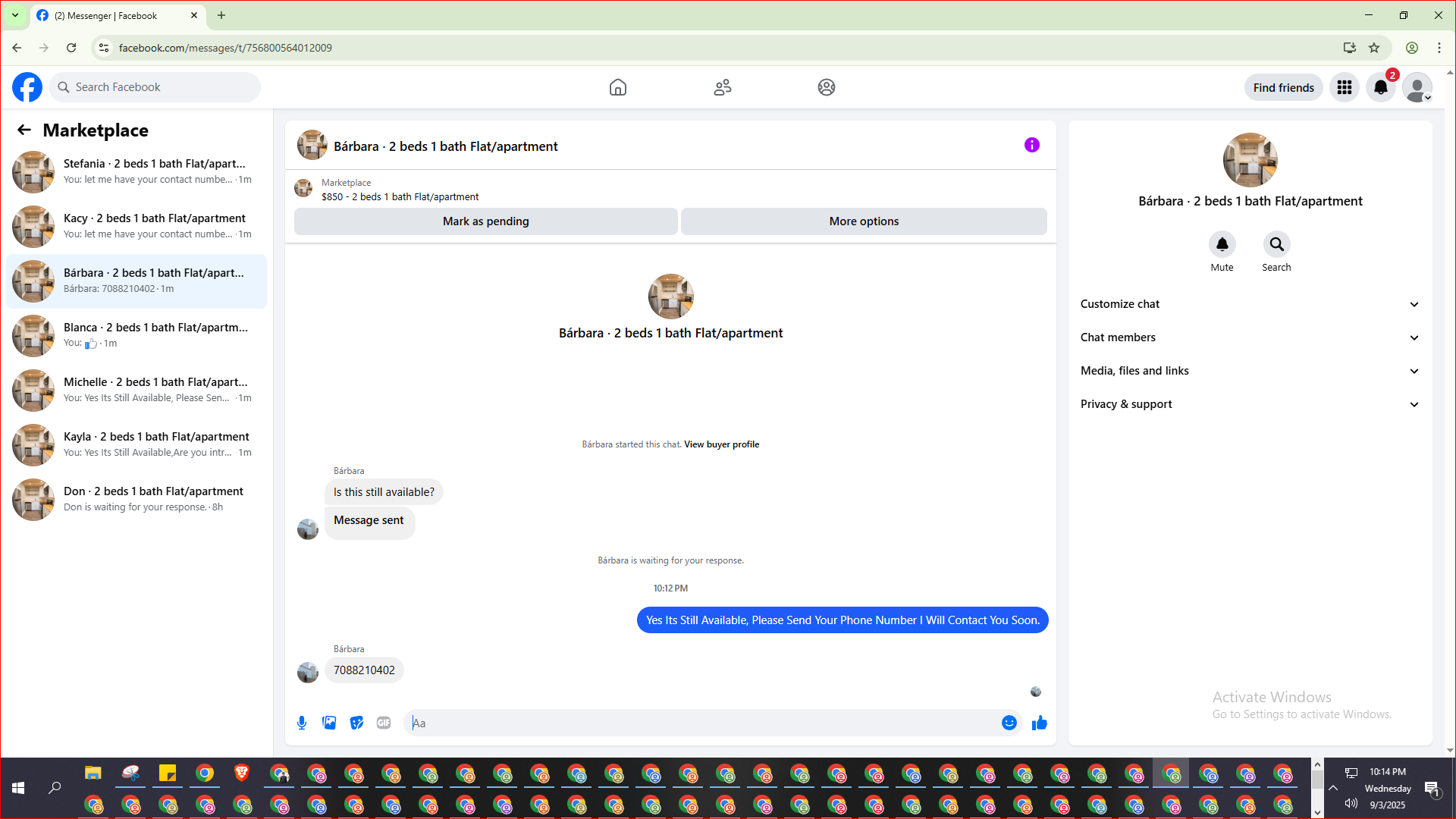
Task: Open the Friends icon in top navigation
Action: point(723,87)
